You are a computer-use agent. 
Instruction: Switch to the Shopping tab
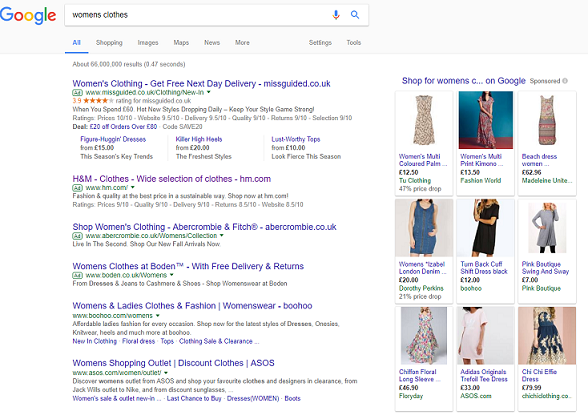(x=109, y=43)
